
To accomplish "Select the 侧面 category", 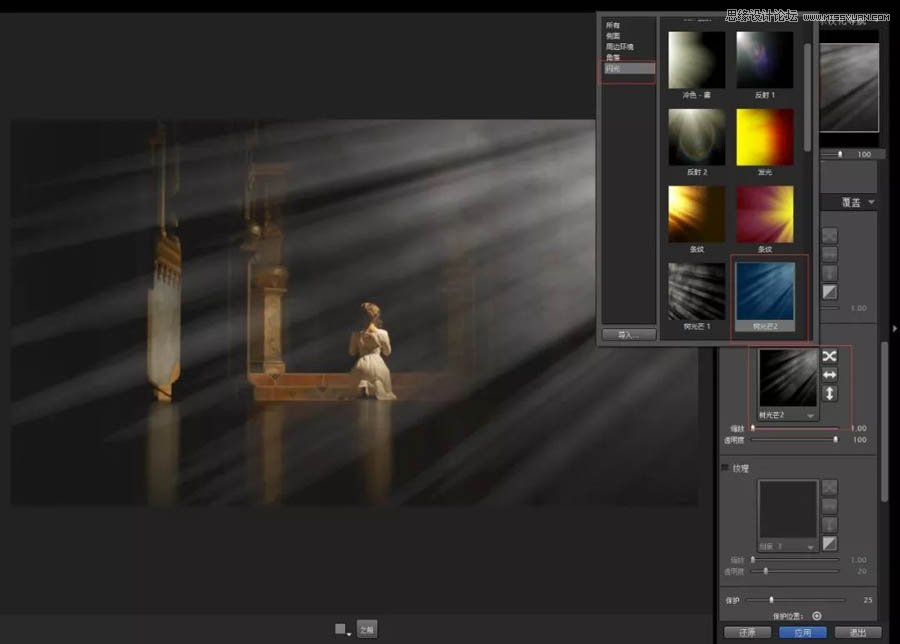I will click(x=613, y=36).
